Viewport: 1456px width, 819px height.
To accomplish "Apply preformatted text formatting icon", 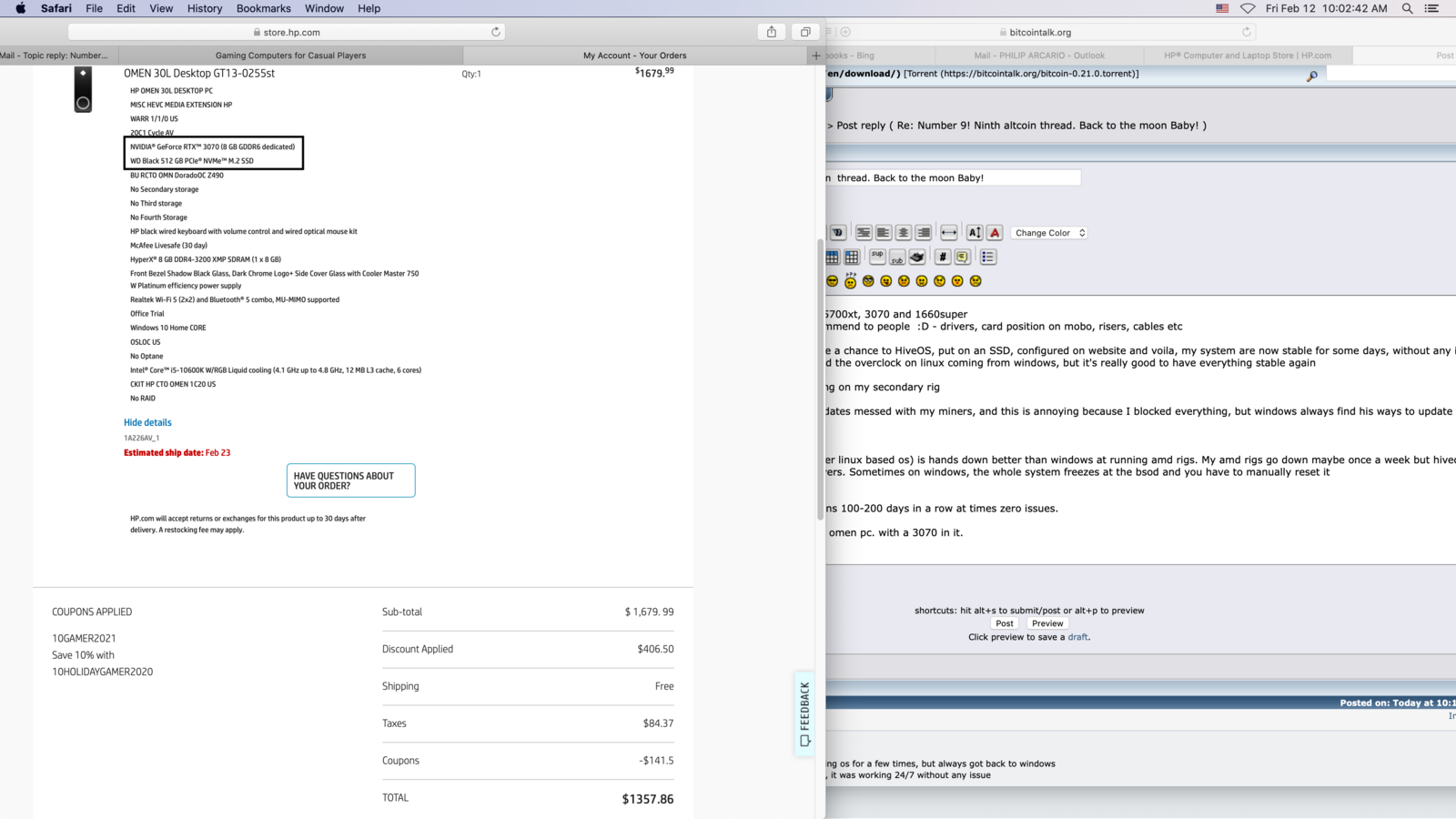I will tap(864, 232).
